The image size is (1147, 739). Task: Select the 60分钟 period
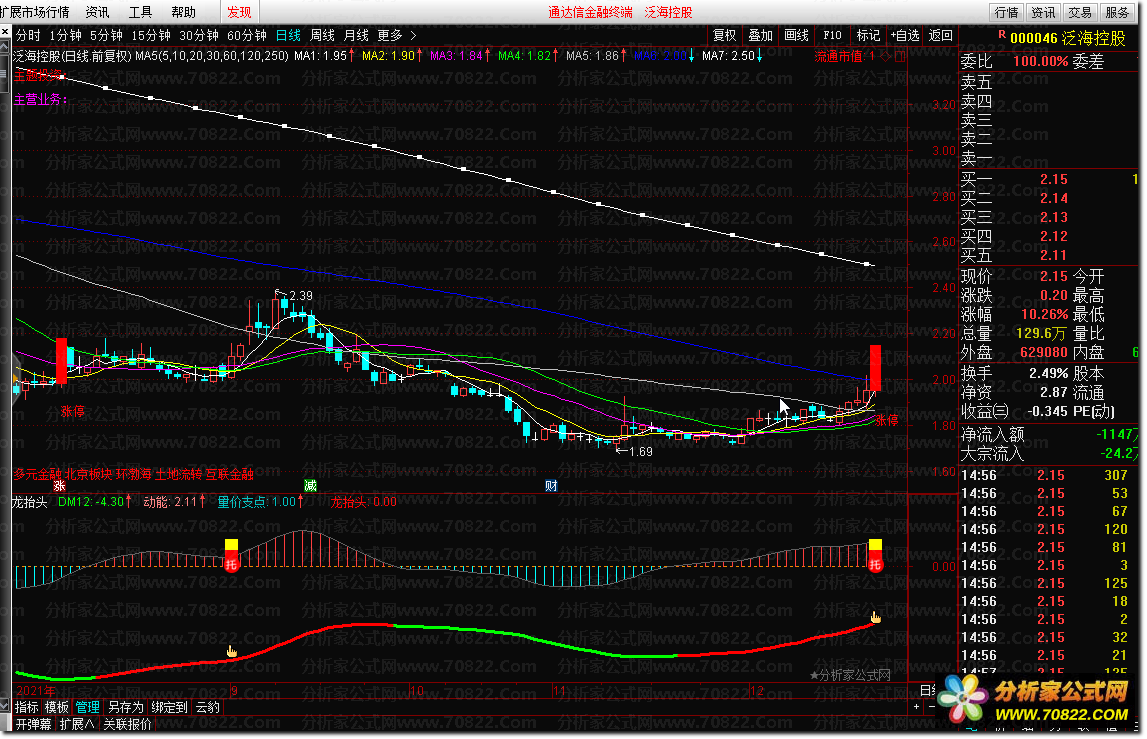tap(247, 35)
